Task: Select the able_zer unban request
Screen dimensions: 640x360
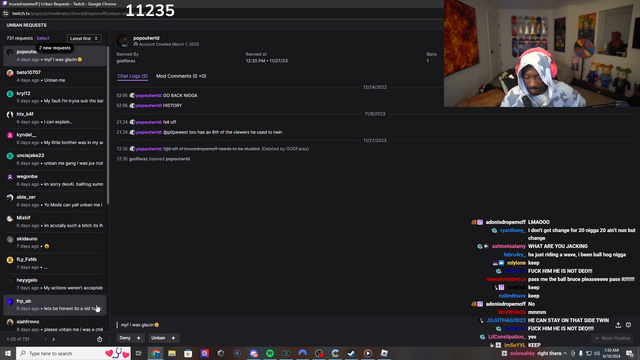Action: (x=55, y=201)
